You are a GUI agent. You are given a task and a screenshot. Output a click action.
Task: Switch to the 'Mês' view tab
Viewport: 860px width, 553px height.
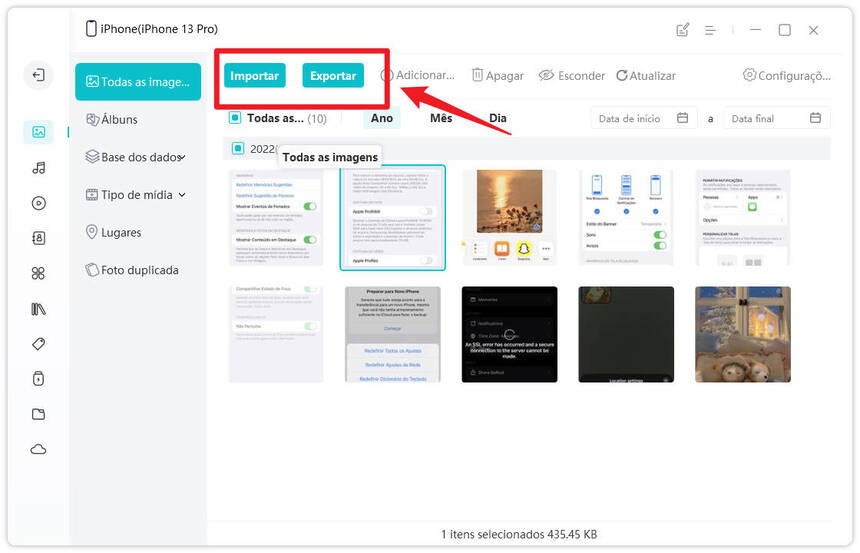(x=441, y=118)
